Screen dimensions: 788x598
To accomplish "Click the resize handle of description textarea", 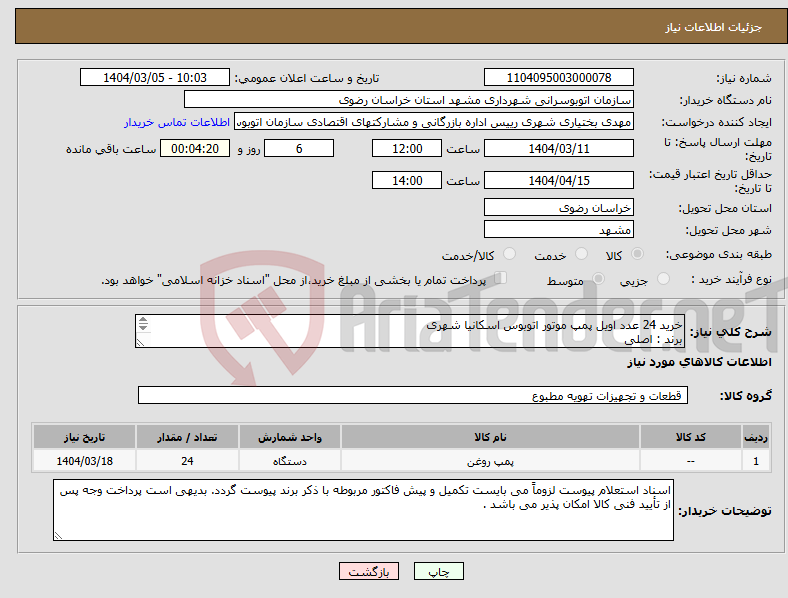I will tap(140, 343).
